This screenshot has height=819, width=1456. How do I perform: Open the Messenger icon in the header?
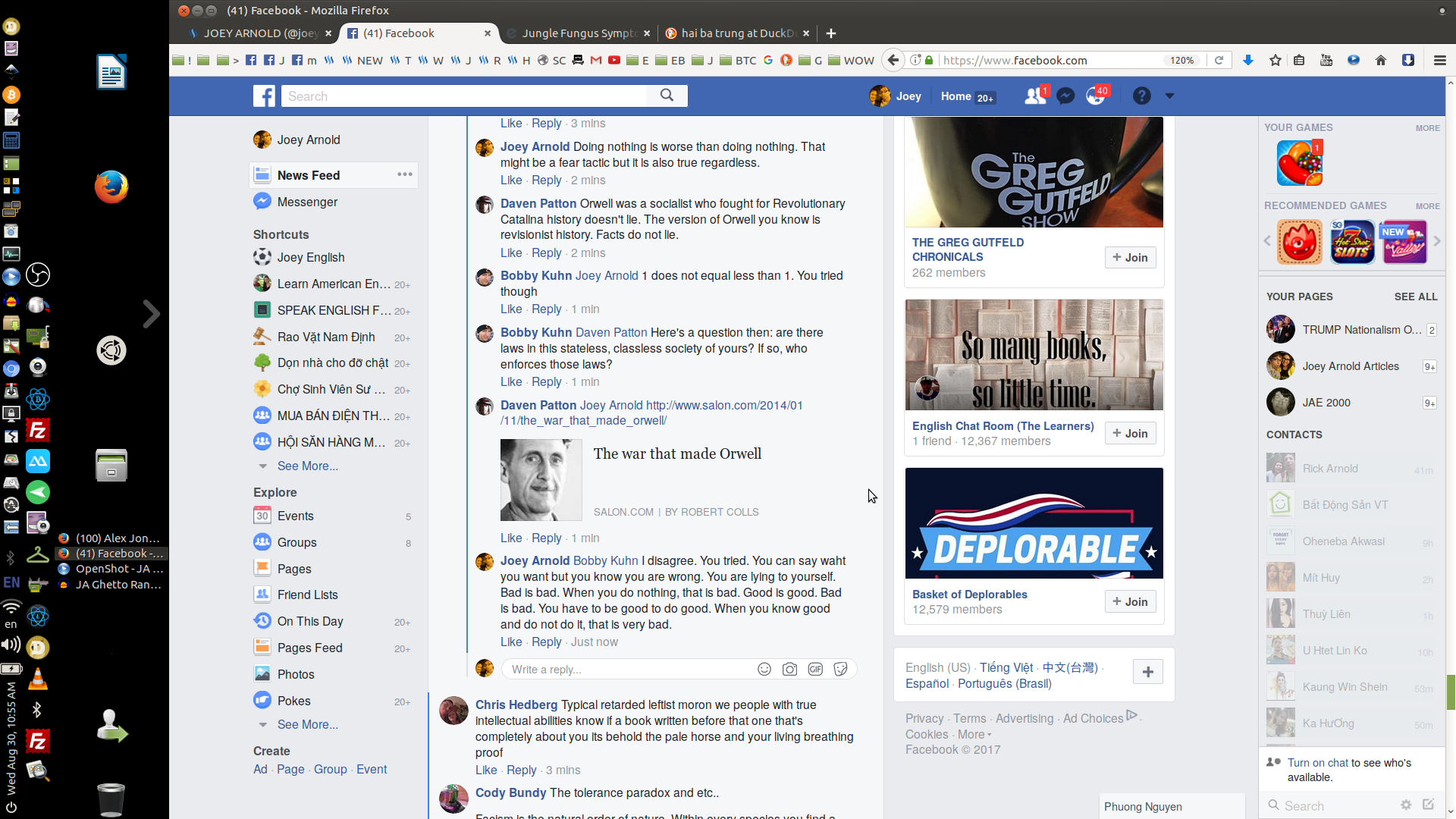[x=1065, y=96]
